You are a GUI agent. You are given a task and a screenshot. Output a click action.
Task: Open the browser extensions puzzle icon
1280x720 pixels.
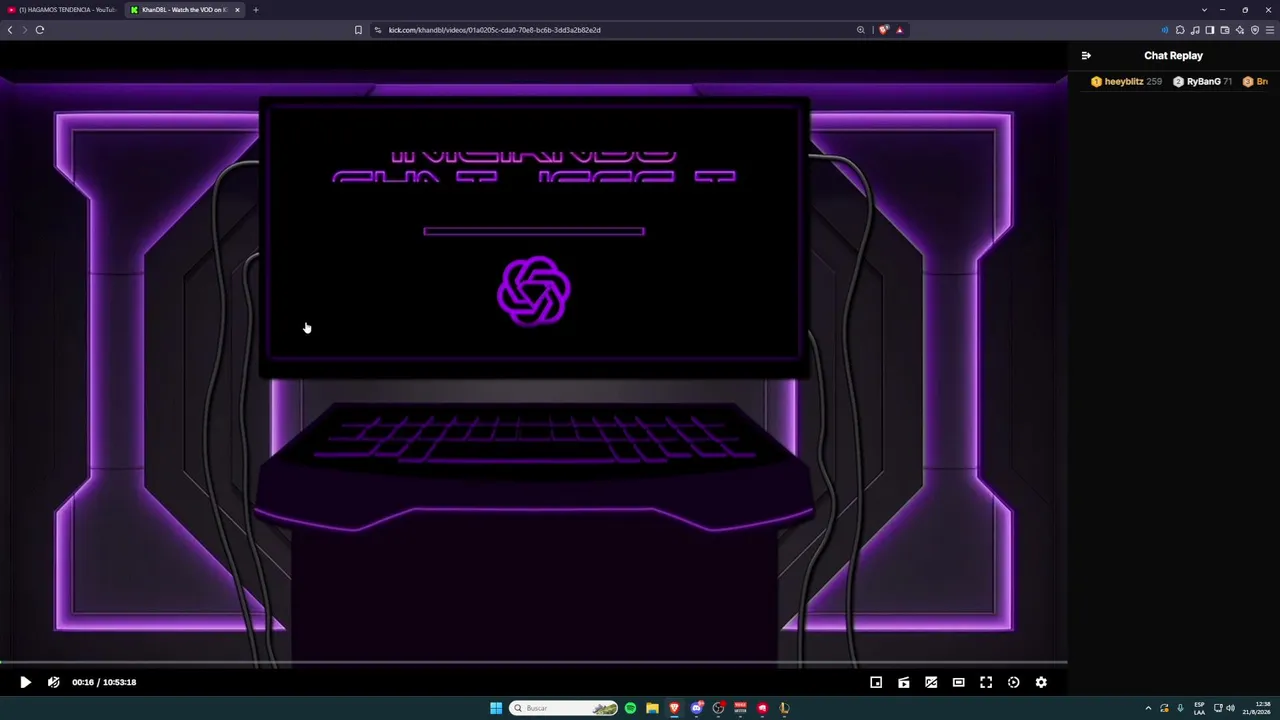1180,30
